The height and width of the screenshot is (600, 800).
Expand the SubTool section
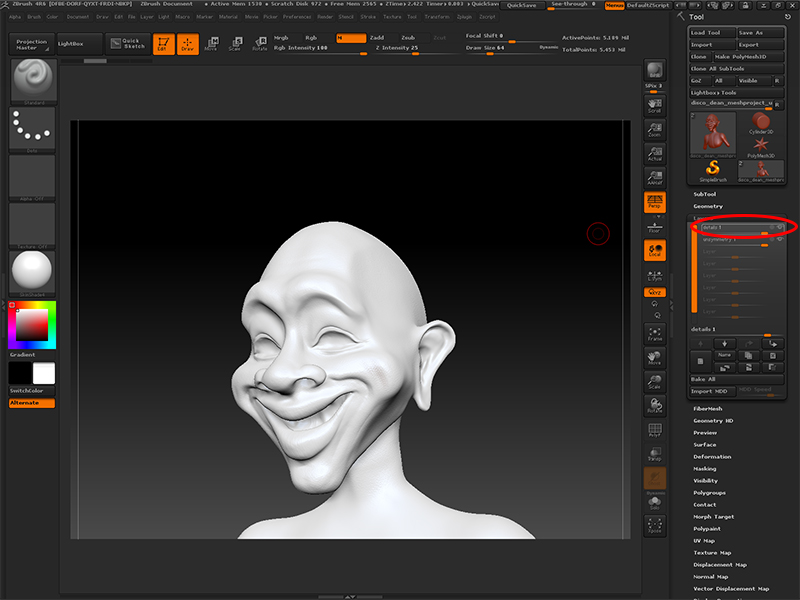pyautogui.click(x=705, y=194)
